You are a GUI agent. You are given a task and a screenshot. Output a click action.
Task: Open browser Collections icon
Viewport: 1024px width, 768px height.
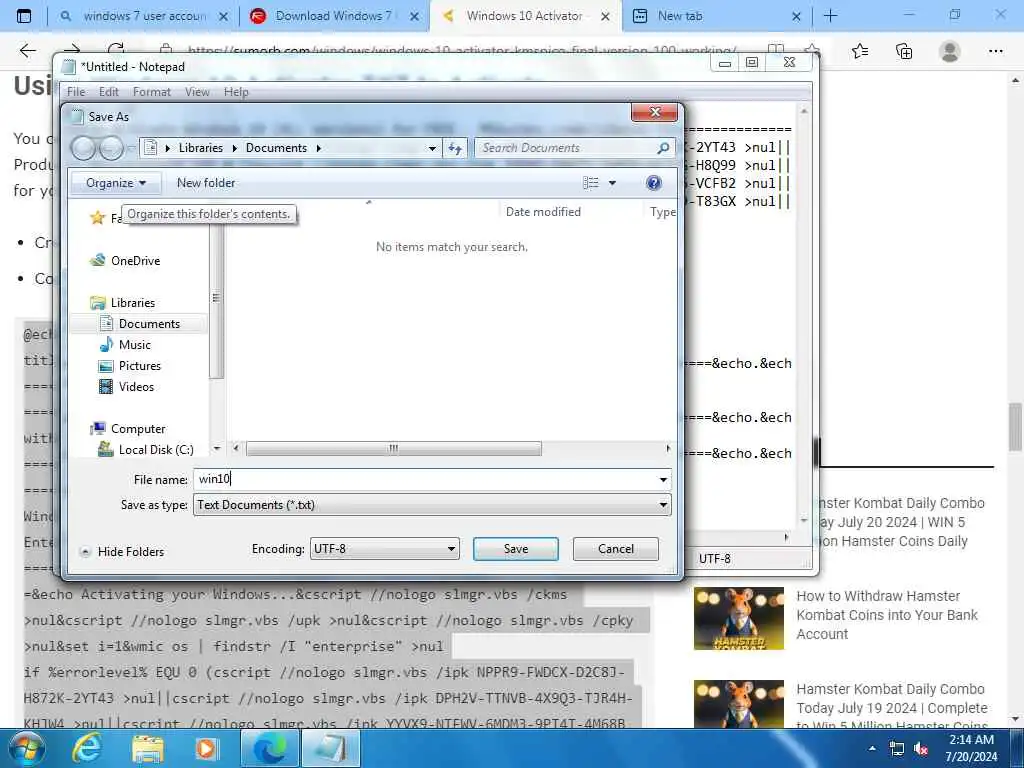pyautogui.click(x=904, y=51)
